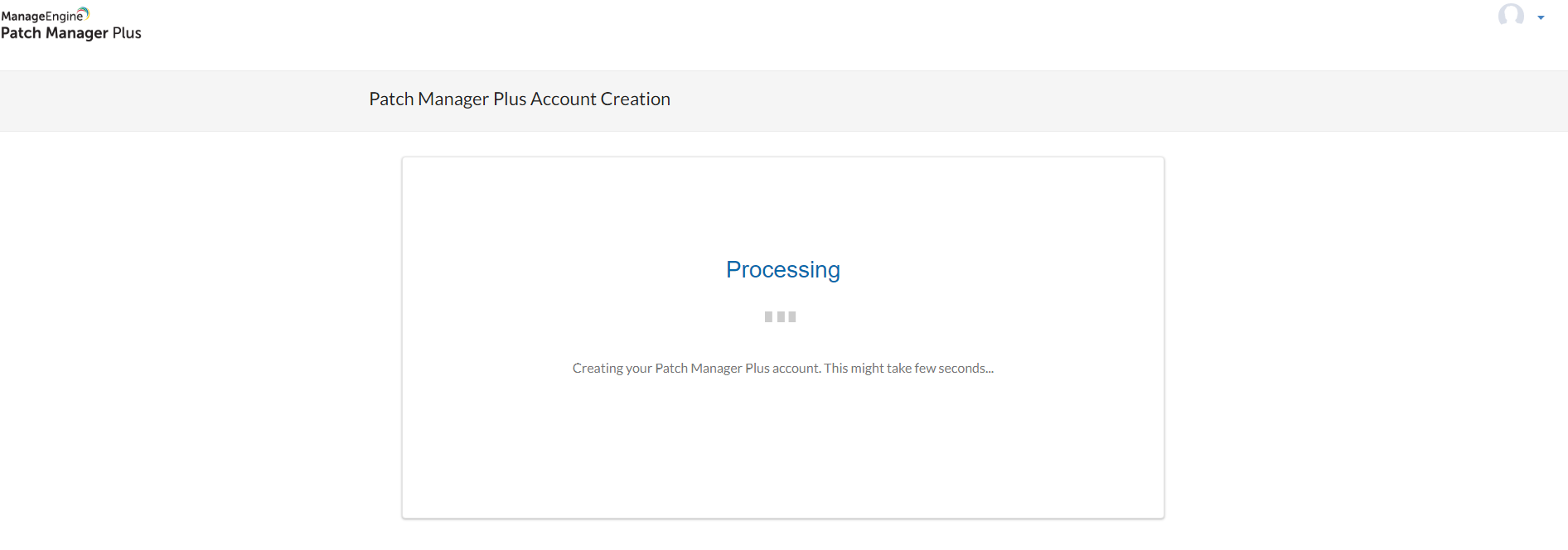Open the user profile avatar

point(1511,16)
